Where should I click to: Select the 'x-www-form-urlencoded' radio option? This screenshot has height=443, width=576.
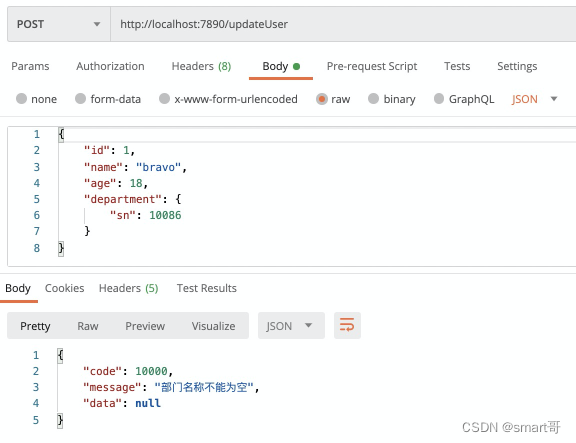click(x=165, y=99)
